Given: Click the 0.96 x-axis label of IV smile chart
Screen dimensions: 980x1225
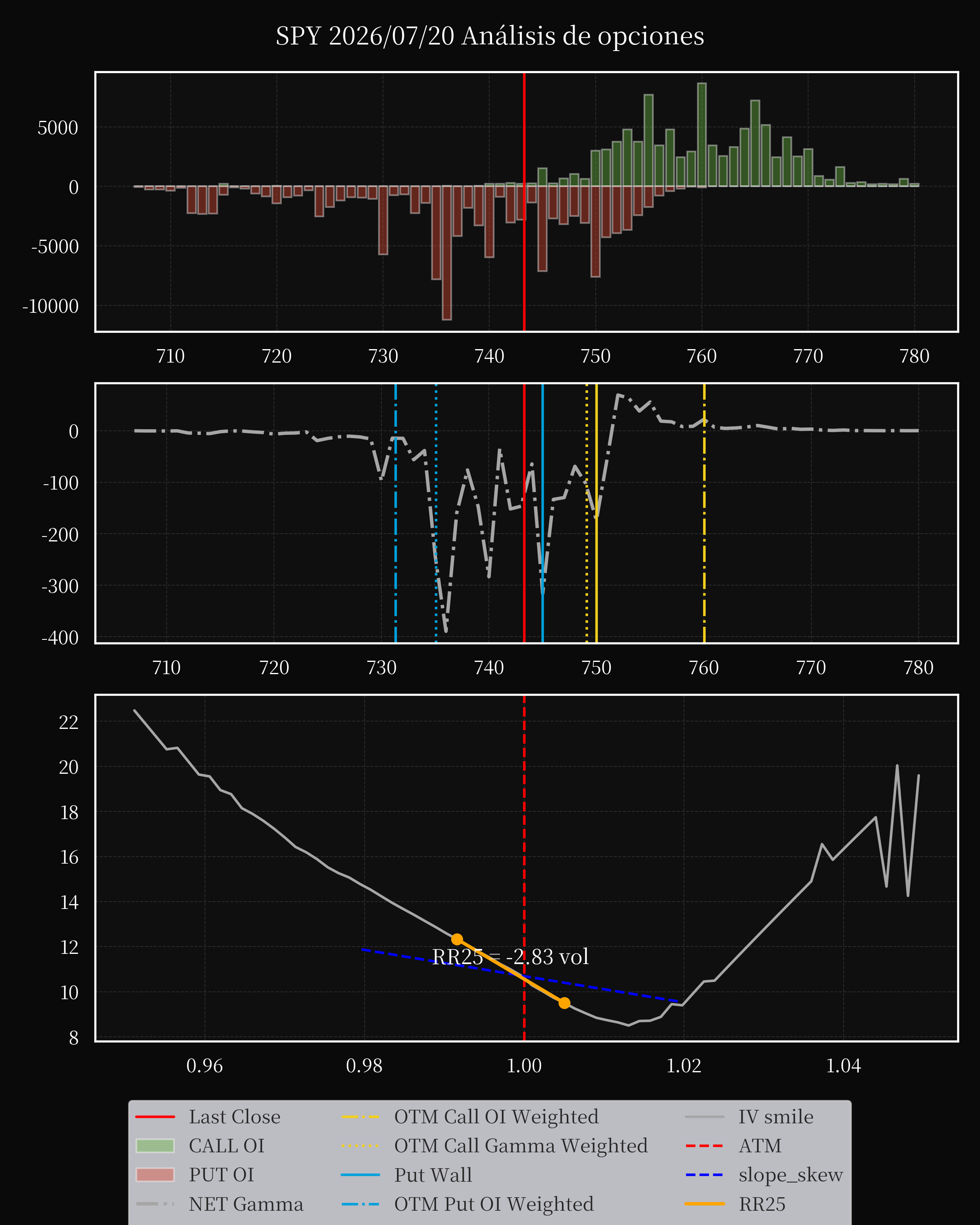Looking at the screenshot, I should coord(205,1065).
